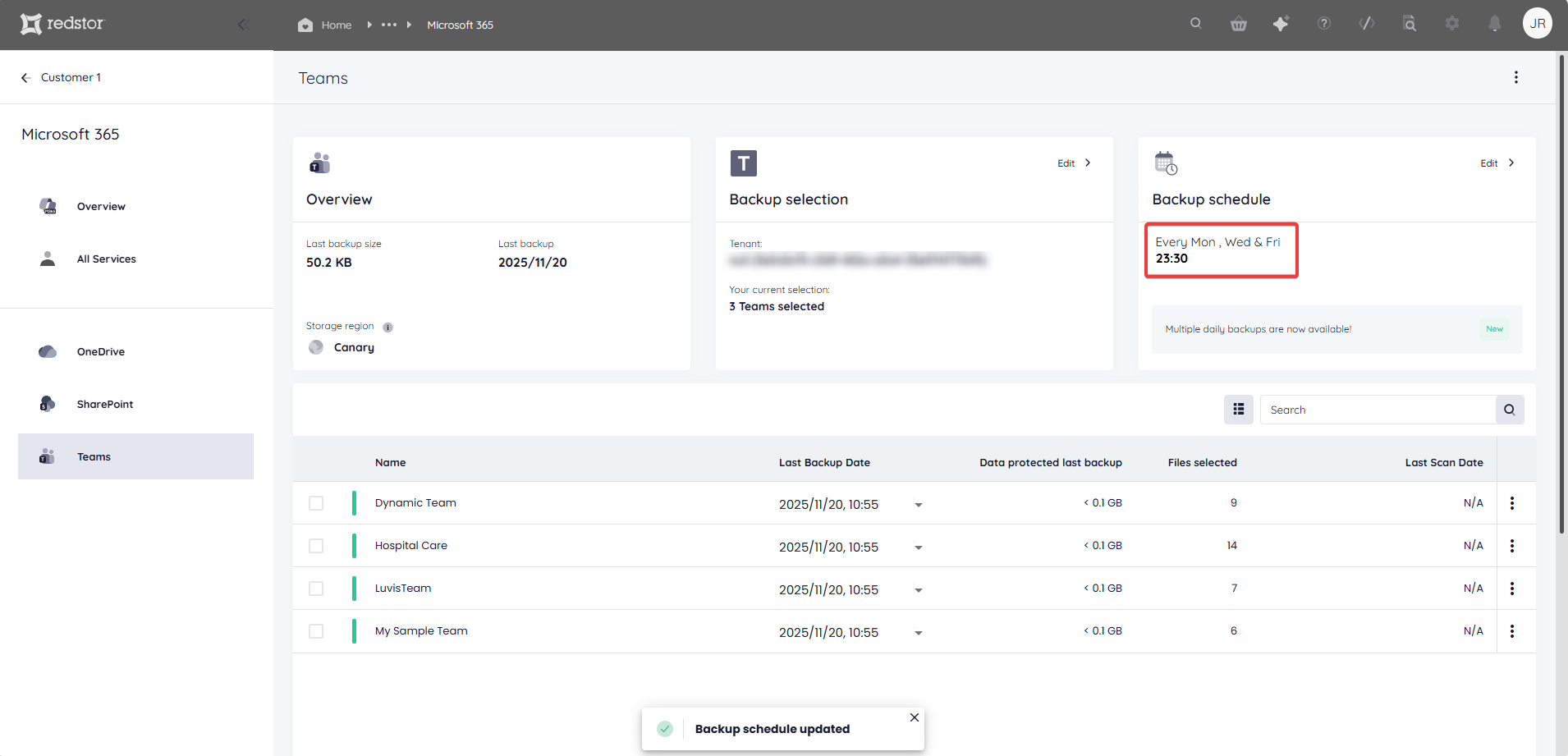
Task: Expand Hospital Care backup date dropdown
Action: click(919, 548)
